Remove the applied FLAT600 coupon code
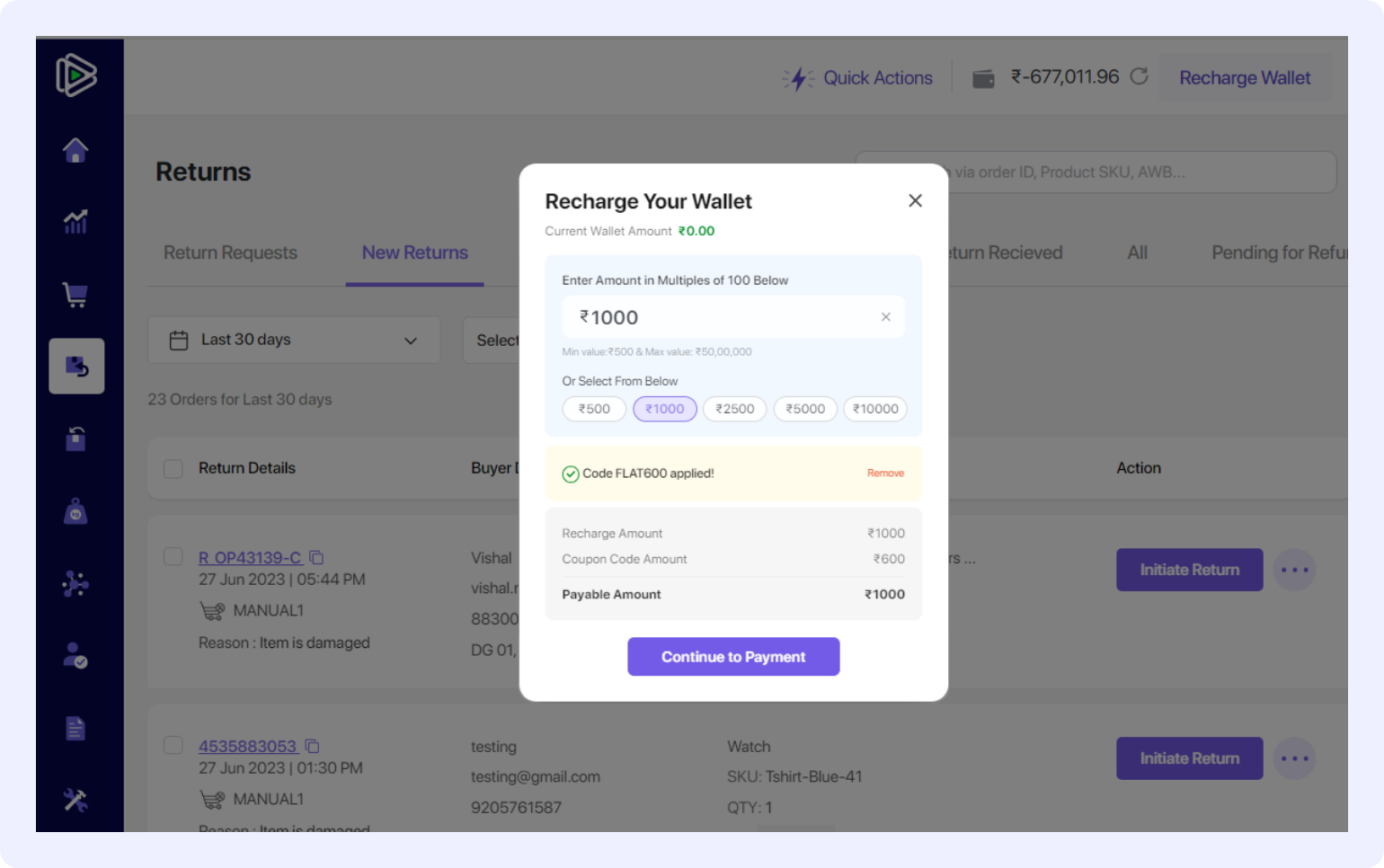Screen dimensions: 1384x868 (x=885, y=473)
